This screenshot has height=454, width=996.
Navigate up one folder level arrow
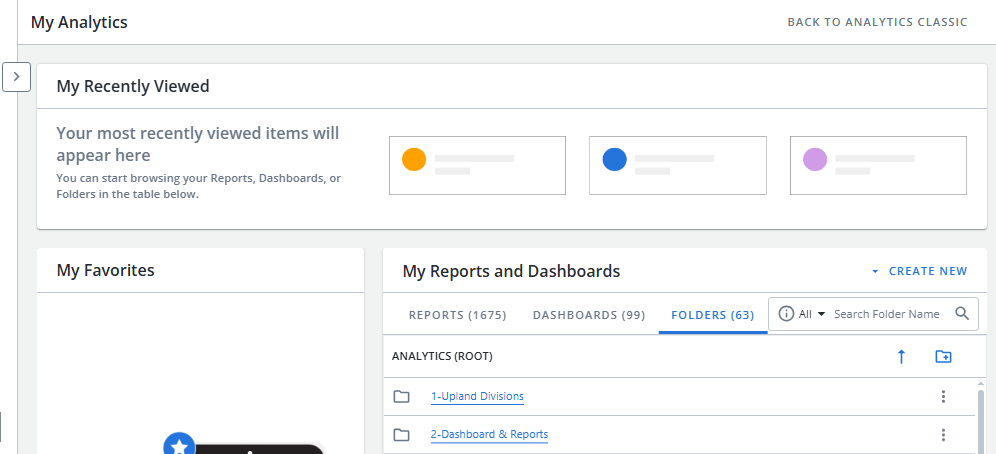point(901,357)
